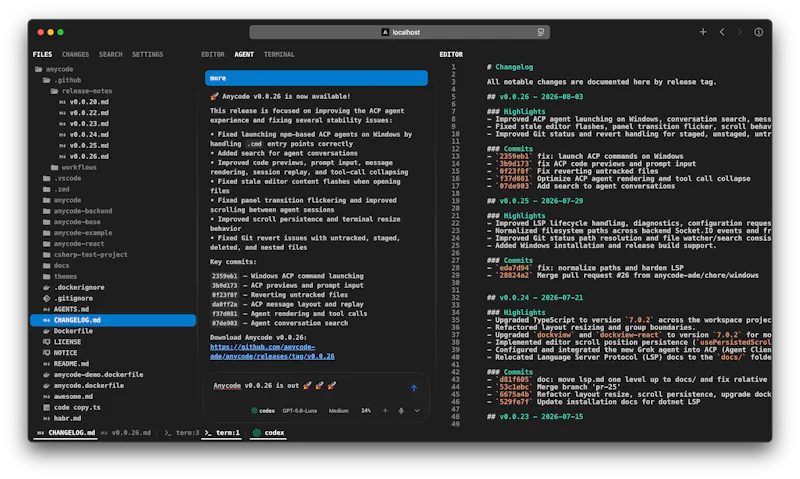This screenshot has height=479, width=800.
Task: Switch to v0.0.26.md bottom tab
Action: pyautogui.click(x=126, y=433)
